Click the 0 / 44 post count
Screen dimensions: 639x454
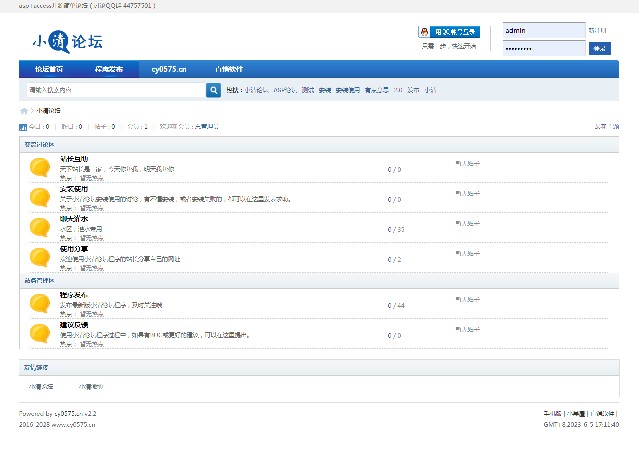(x=396, y=305)
